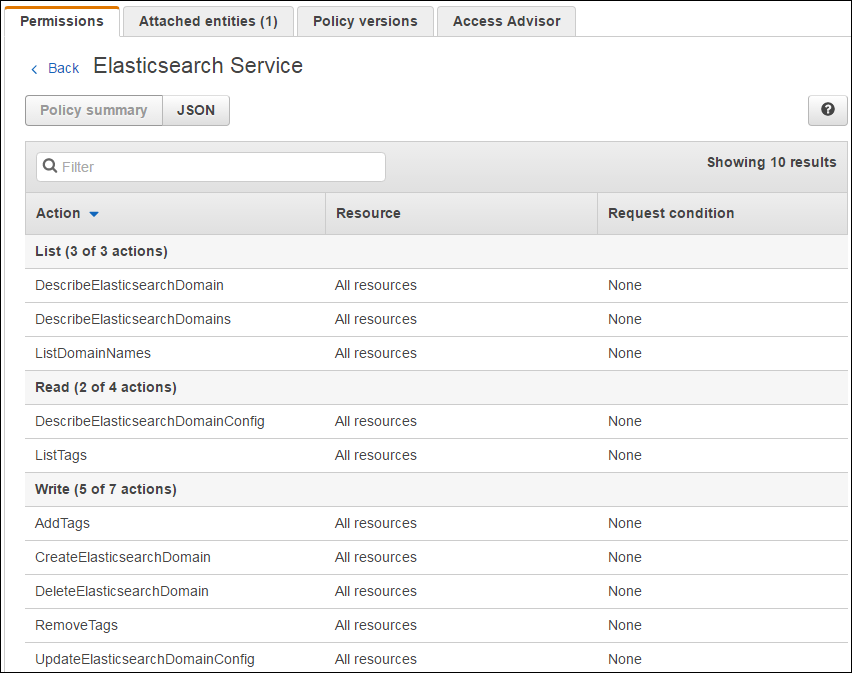Click the Back chevron arrow icon
Viewport: 852px width, 673px height.
click(34, 69)
